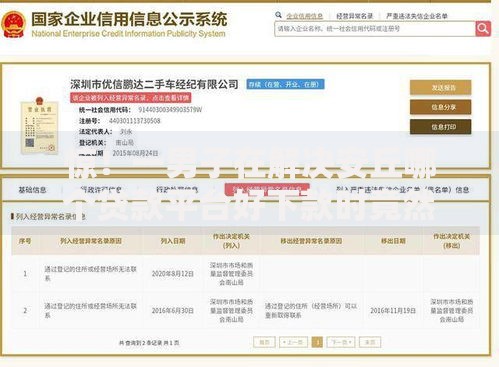Click the row 2 removal reason text
This screenshot has width=499, height=367.
(311, 310)
